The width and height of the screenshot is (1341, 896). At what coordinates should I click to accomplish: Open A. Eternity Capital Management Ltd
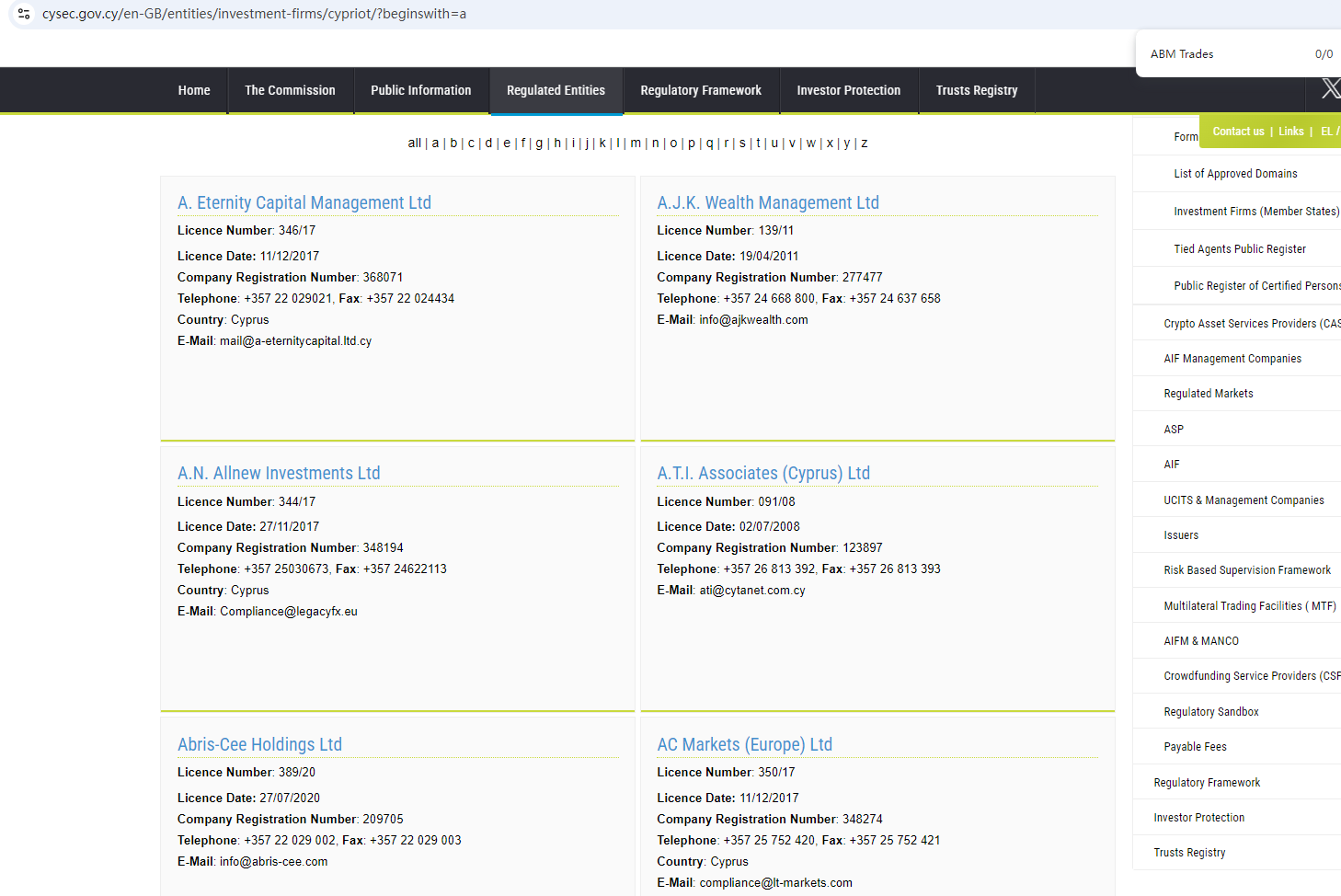(304, 202)
